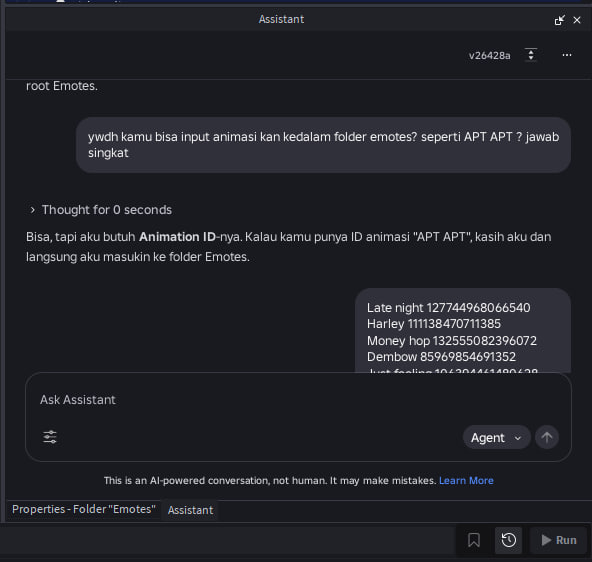Open the Agent mode dropdown
This screenshot has width=592, height=562.
tap(496, 437)
